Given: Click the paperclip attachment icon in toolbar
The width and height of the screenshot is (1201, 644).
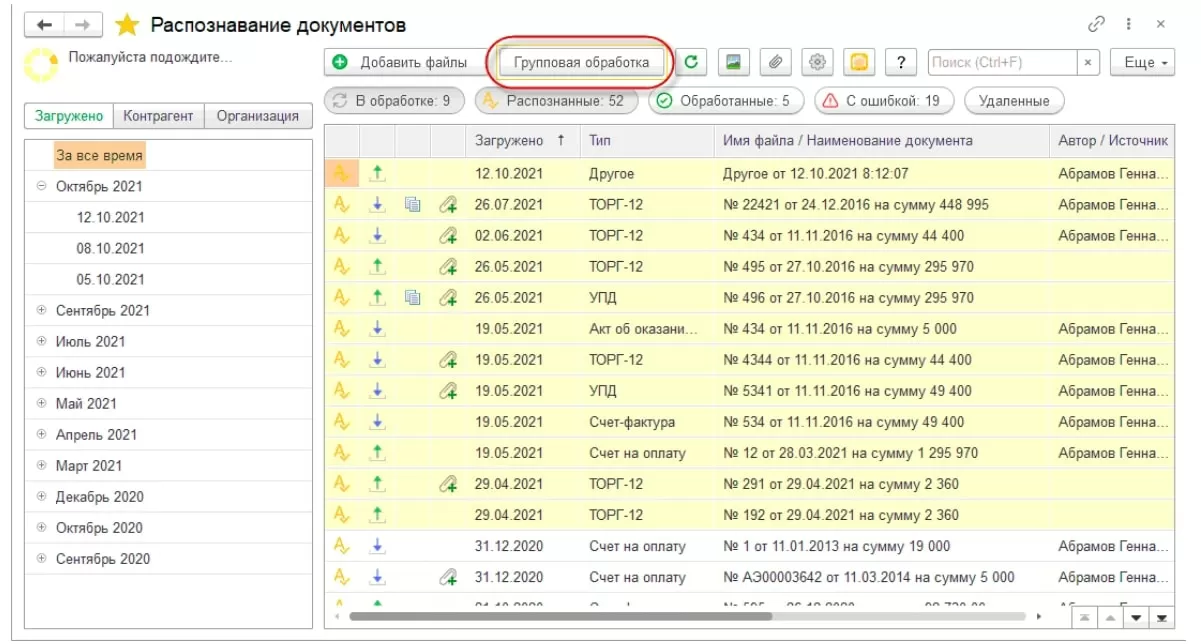Looking at the screenshot, I should pyautogui.click(x=775, y=62).
